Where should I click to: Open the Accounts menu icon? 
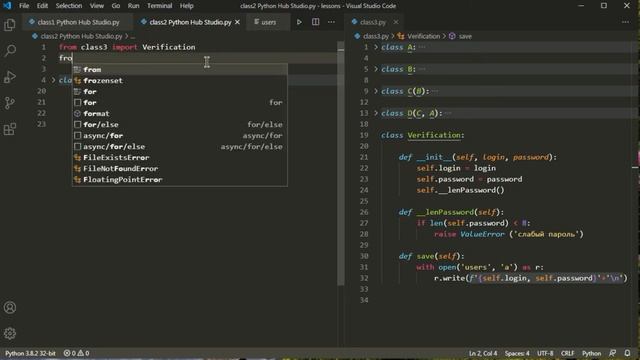[10, 307]
